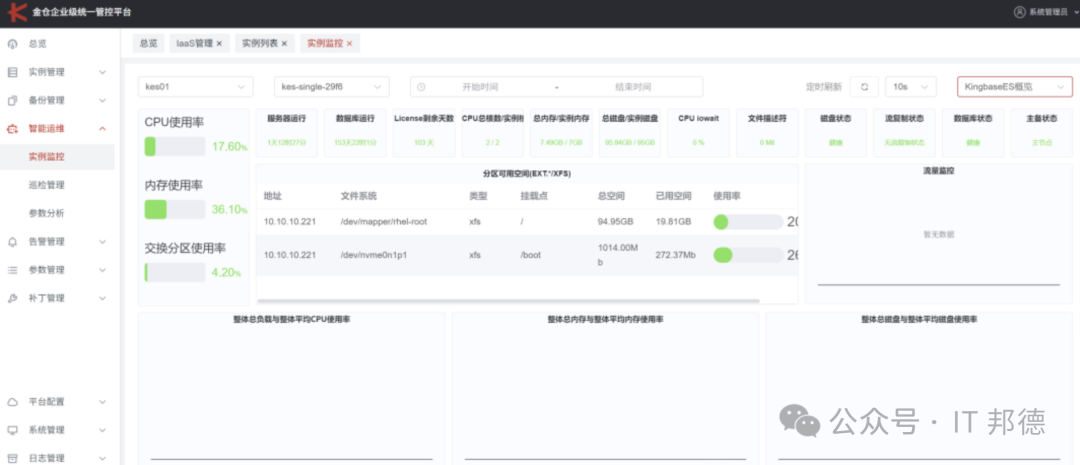
Task: Click the 服务器运行 status card
Action: click(x=287, y=133)
